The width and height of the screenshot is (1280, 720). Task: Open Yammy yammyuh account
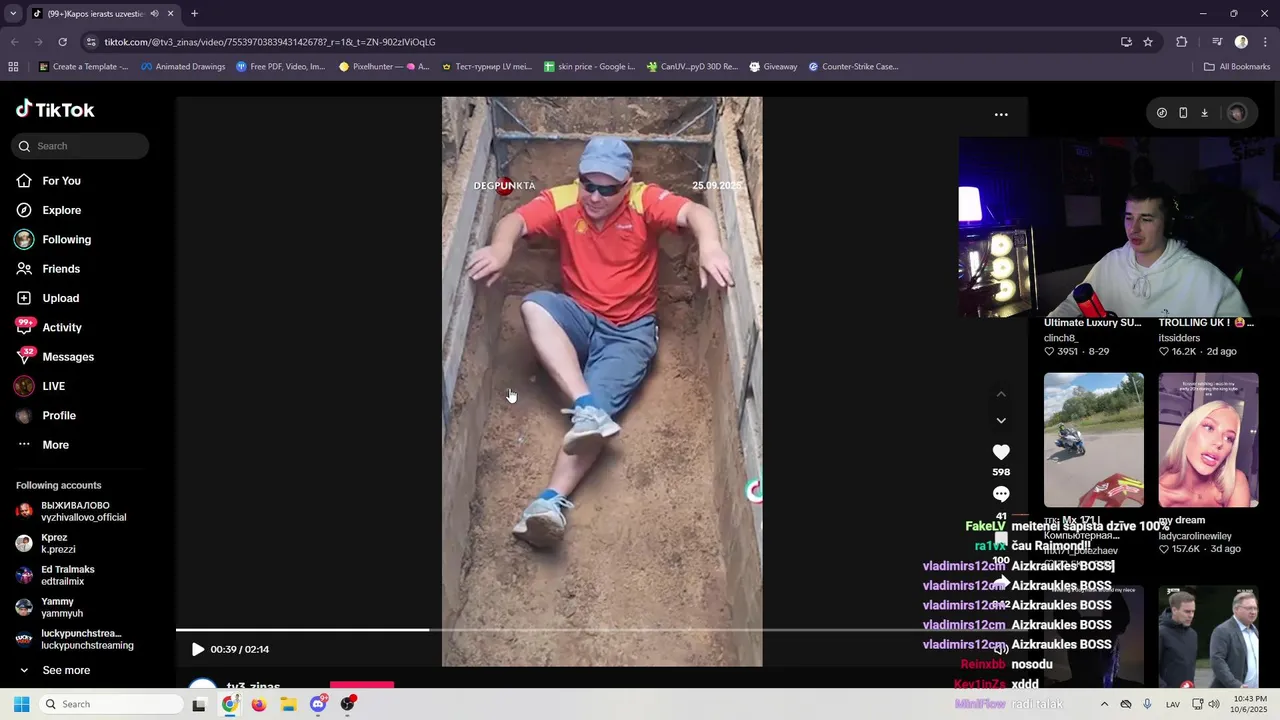point(49,607)
